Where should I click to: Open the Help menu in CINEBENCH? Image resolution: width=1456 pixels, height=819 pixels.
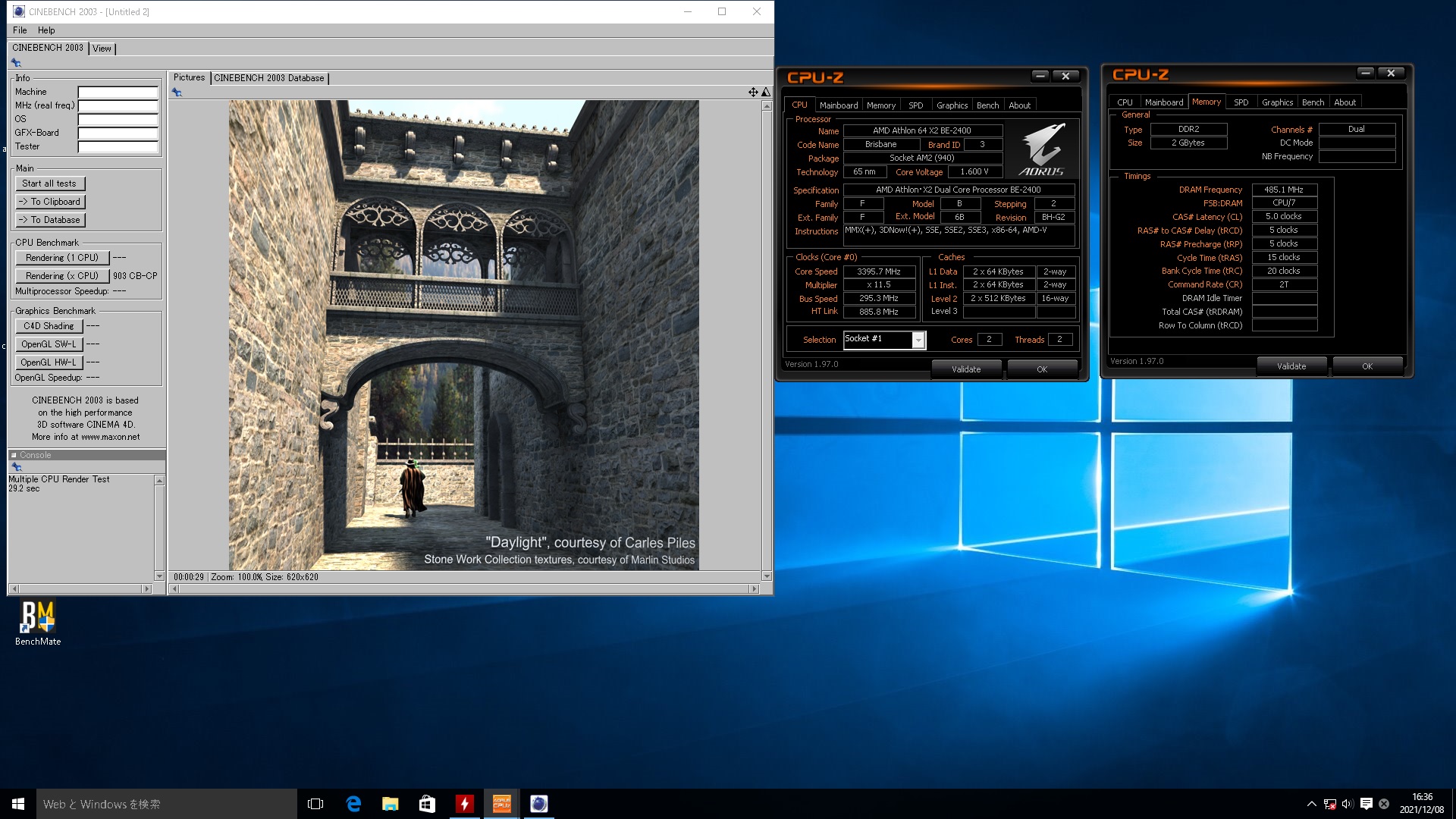[46, 30]
